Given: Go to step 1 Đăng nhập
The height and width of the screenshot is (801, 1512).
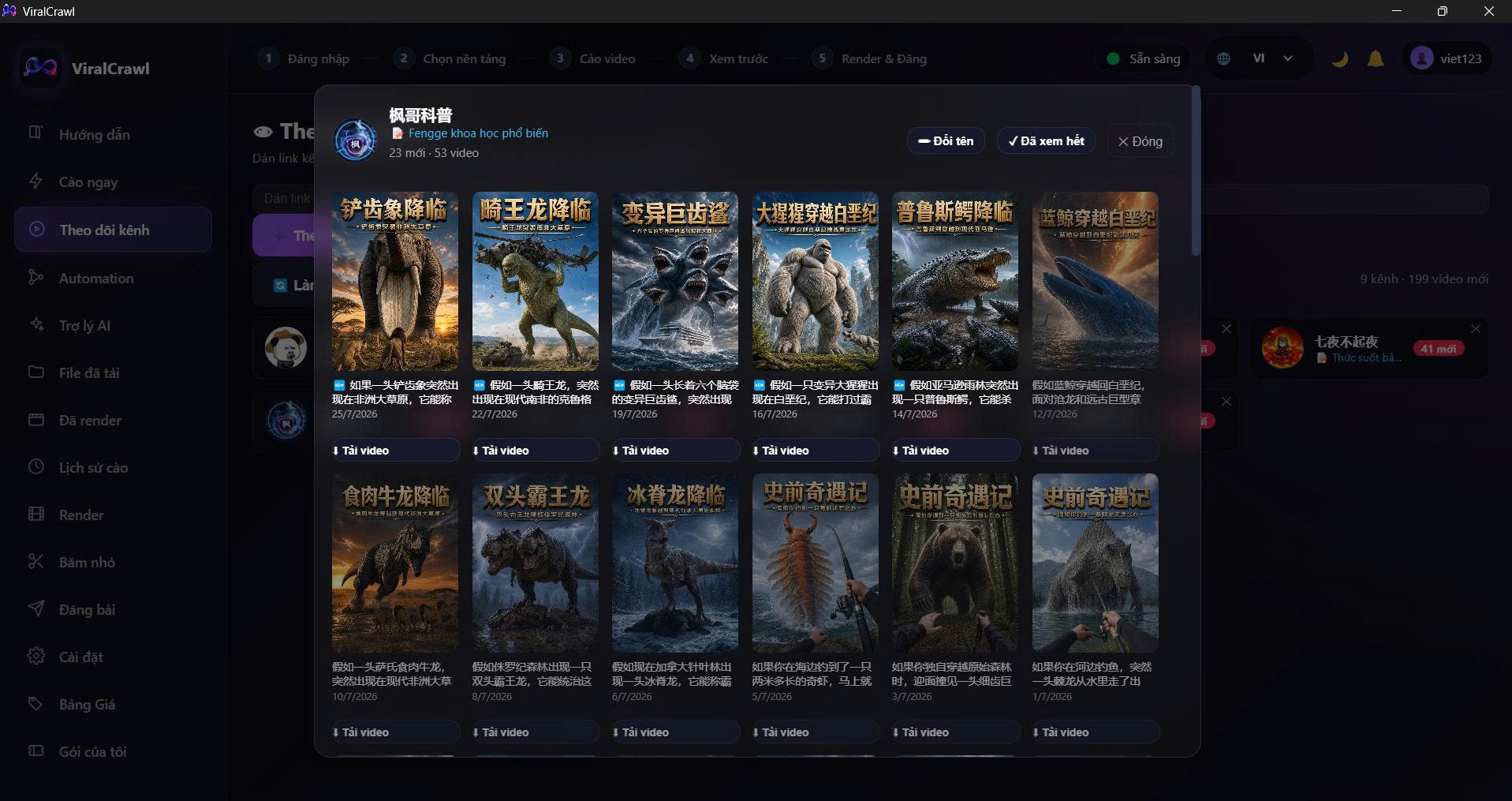Looking at the screenshot, I should click(x=304, y=58).
